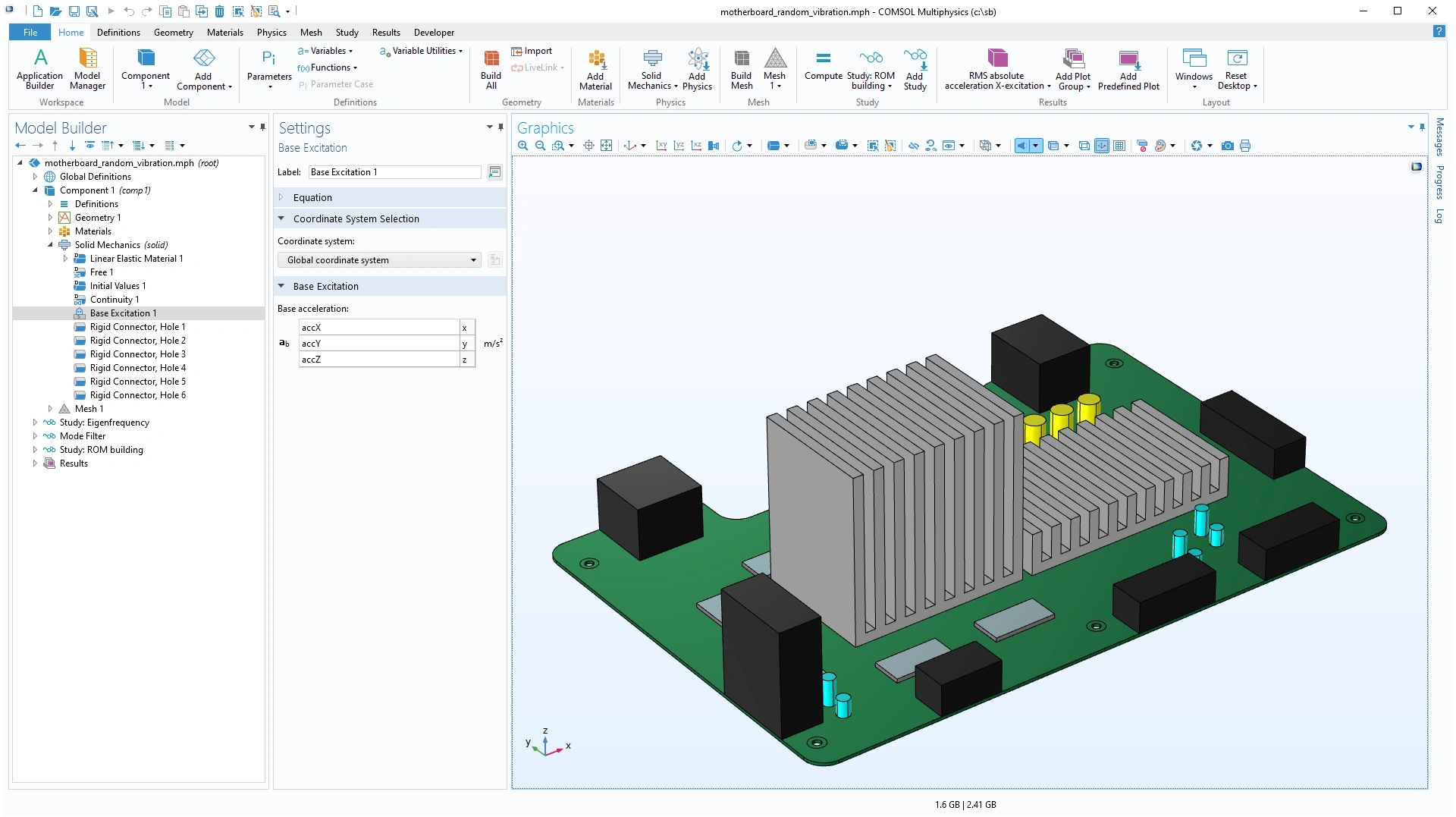The image size is (1456, 817).
Task: Click the Build Mesh icon
Action: 741,68
